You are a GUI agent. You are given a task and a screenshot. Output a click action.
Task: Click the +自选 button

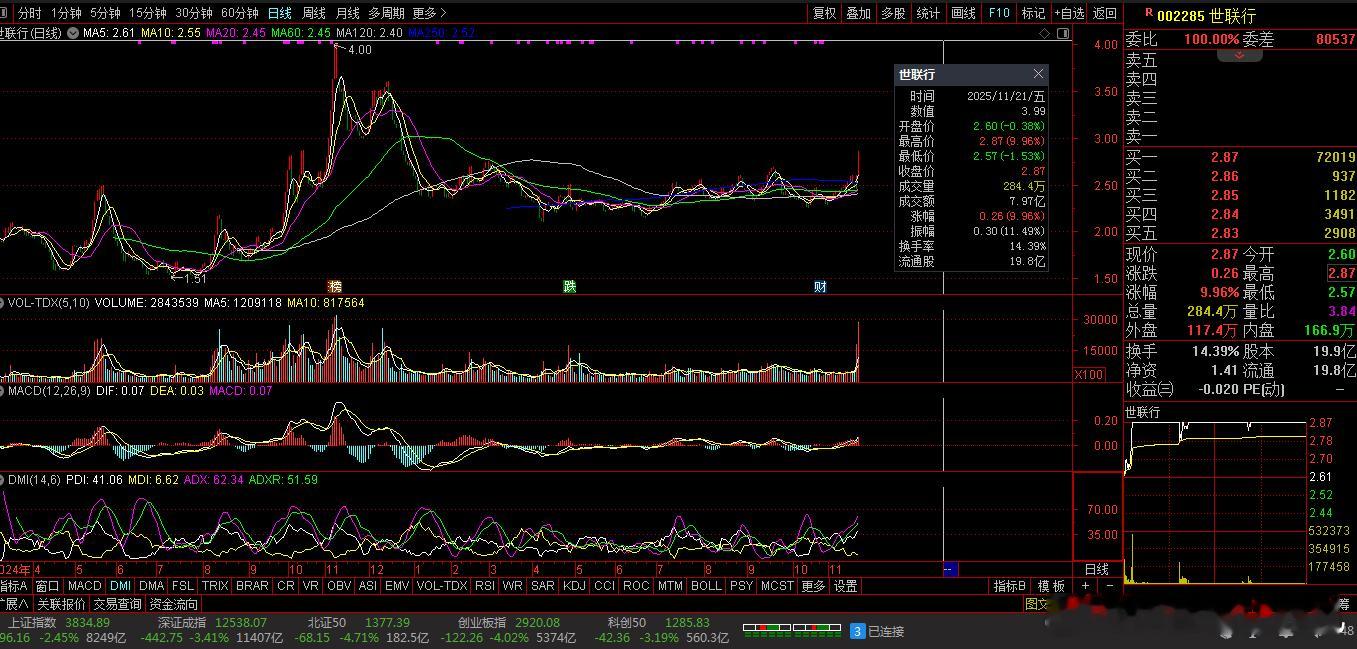1068,13
